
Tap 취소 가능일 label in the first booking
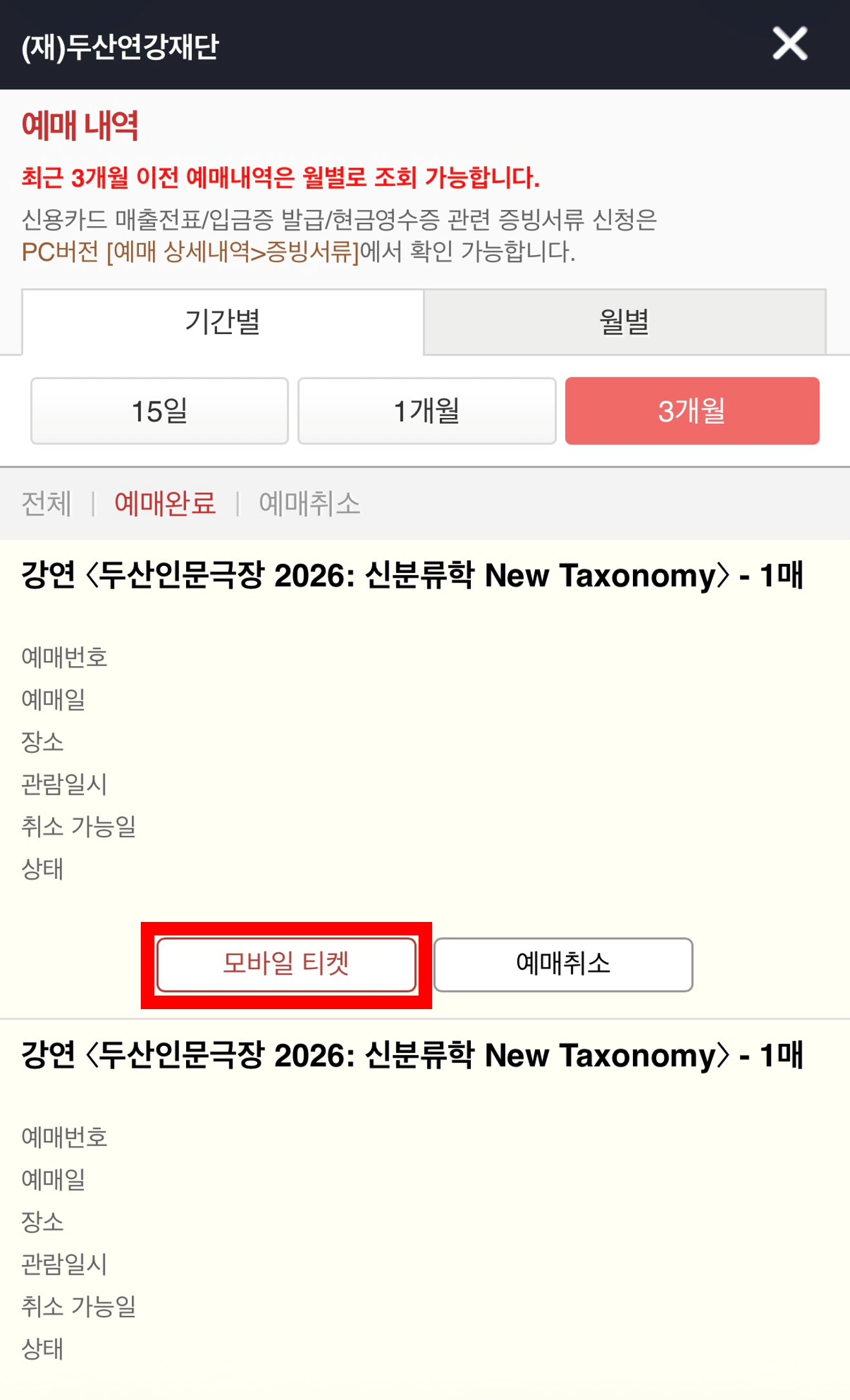(x=78, y=826)
